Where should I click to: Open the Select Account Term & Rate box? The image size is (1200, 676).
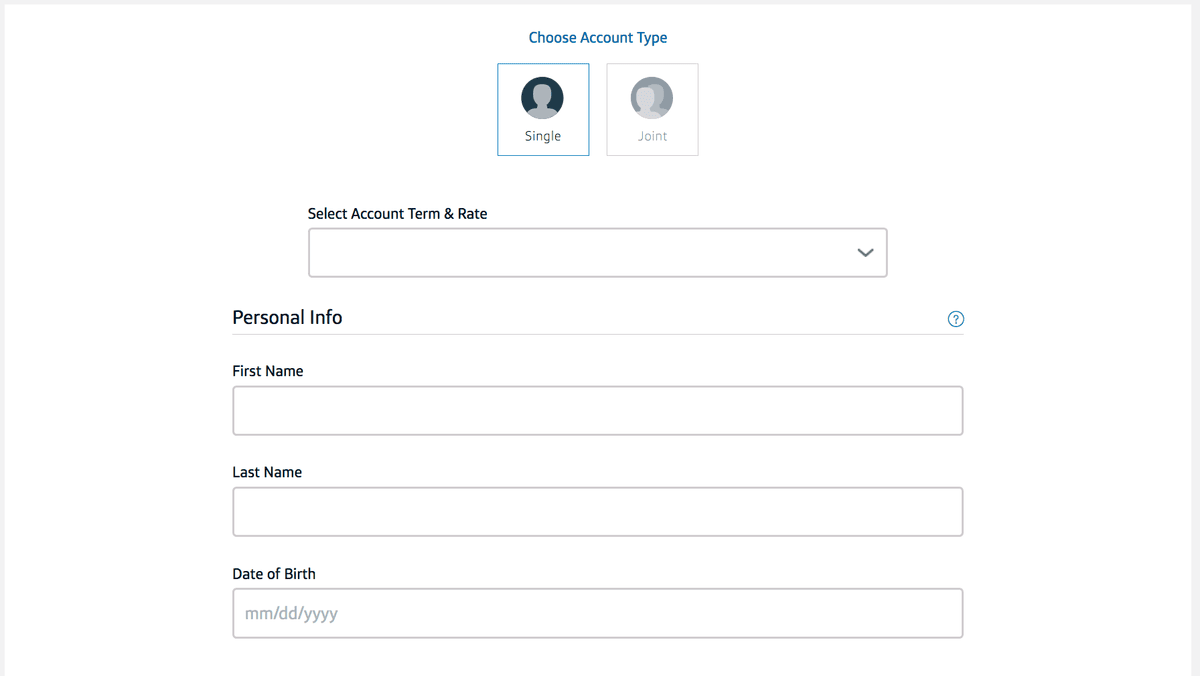(x=580, y=253)
